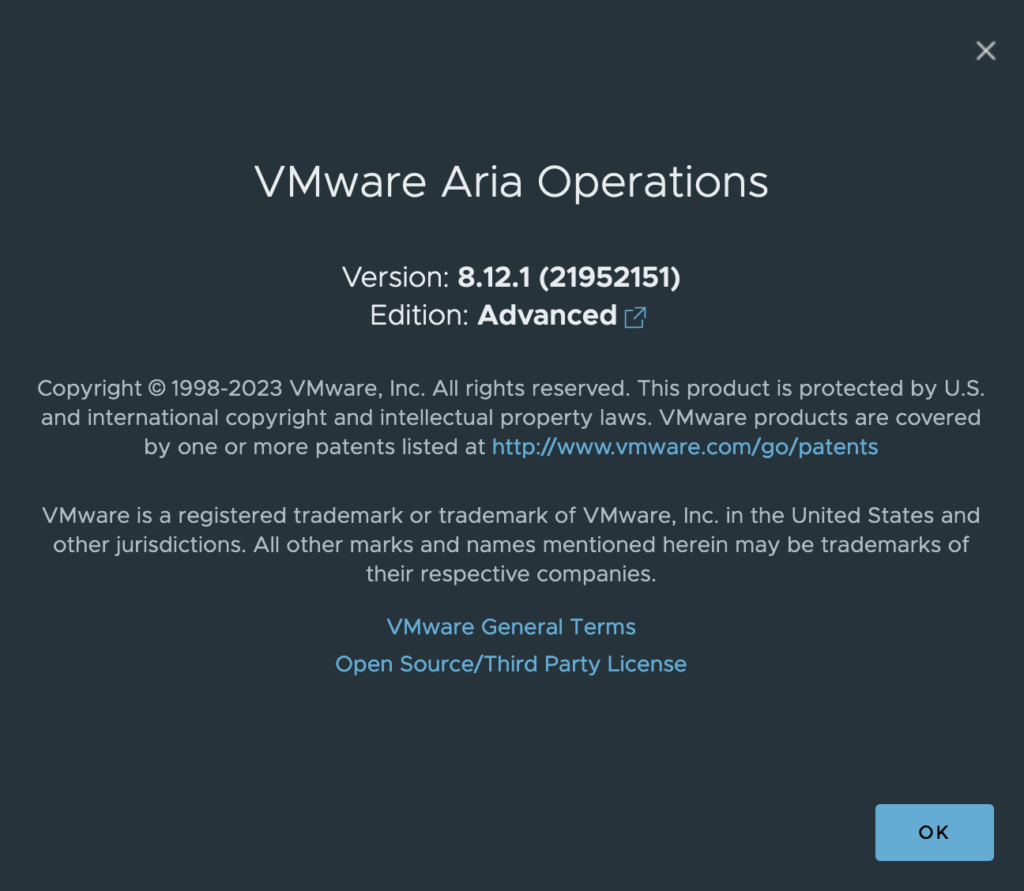Open the VMware General Terms link
The image size is (1024, 891).
click(x=511, y=627)
